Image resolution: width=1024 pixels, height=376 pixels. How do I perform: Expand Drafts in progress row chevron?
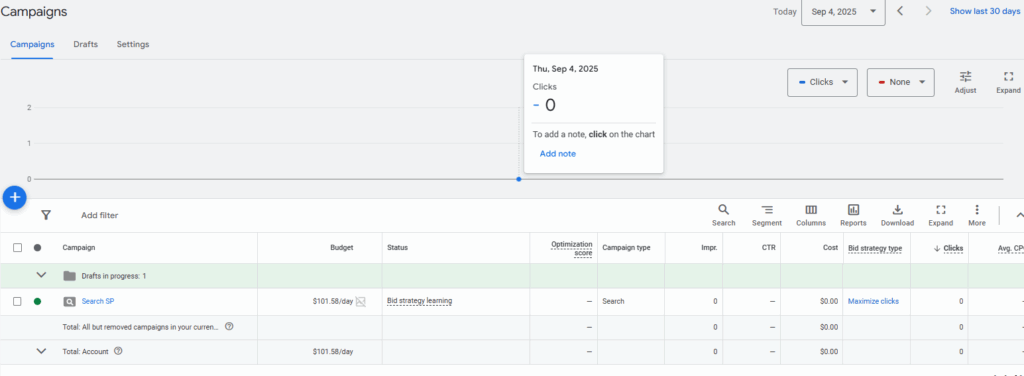(x=41, y=275)
